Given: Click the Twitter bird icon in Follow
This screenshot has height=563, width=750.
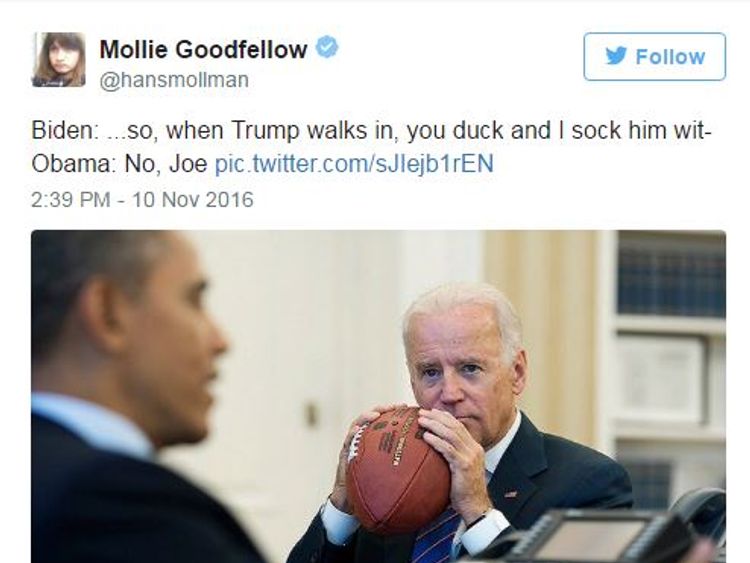Looking at the screenshot, I should tap(616, 56).
